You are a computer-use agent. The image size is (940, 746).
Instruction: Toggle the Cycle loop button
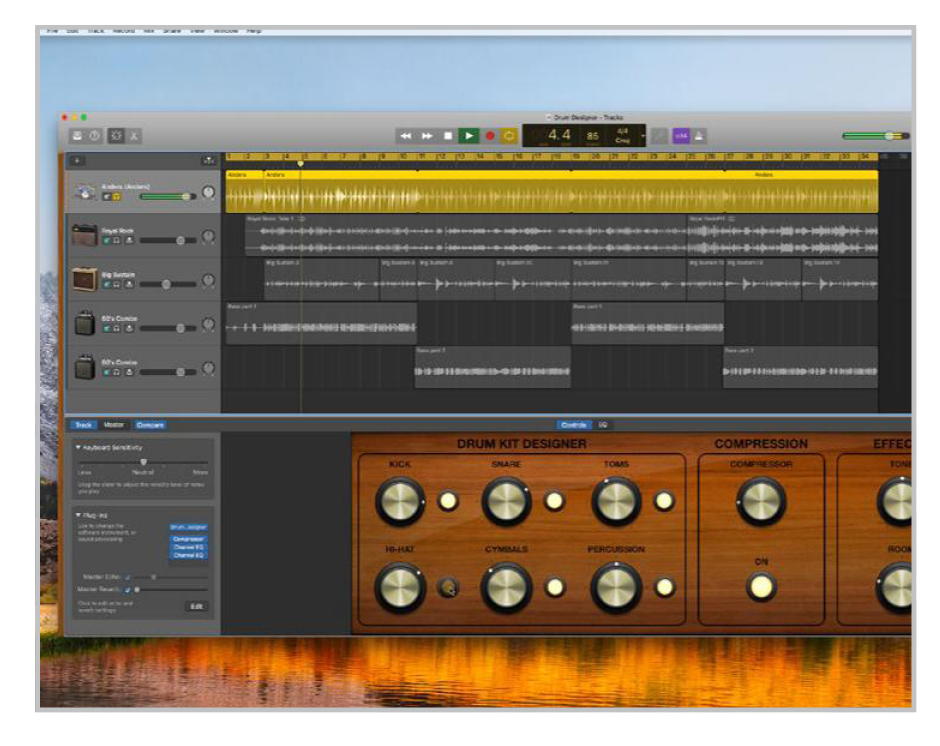(509, 135)
